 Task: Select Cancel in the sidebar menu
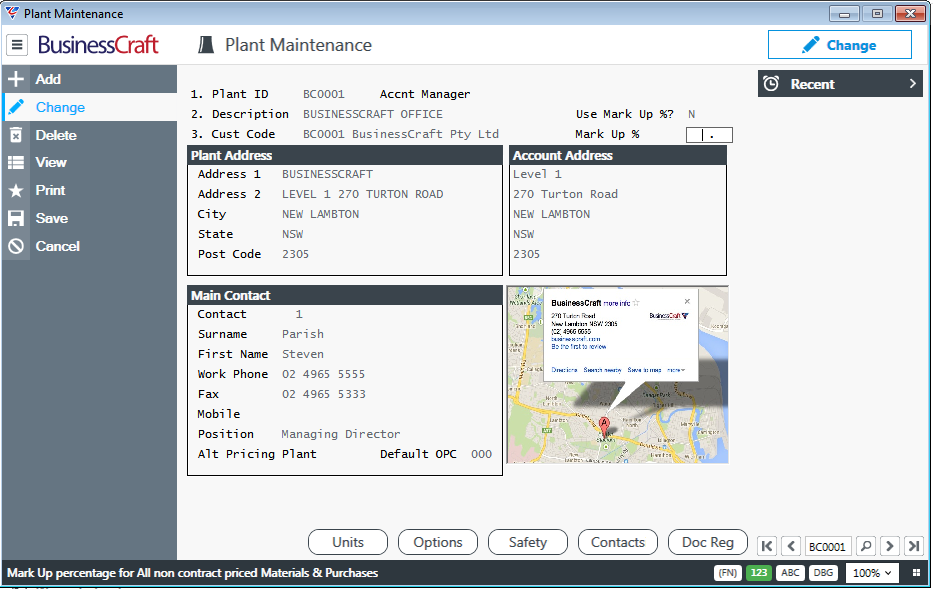89,246
